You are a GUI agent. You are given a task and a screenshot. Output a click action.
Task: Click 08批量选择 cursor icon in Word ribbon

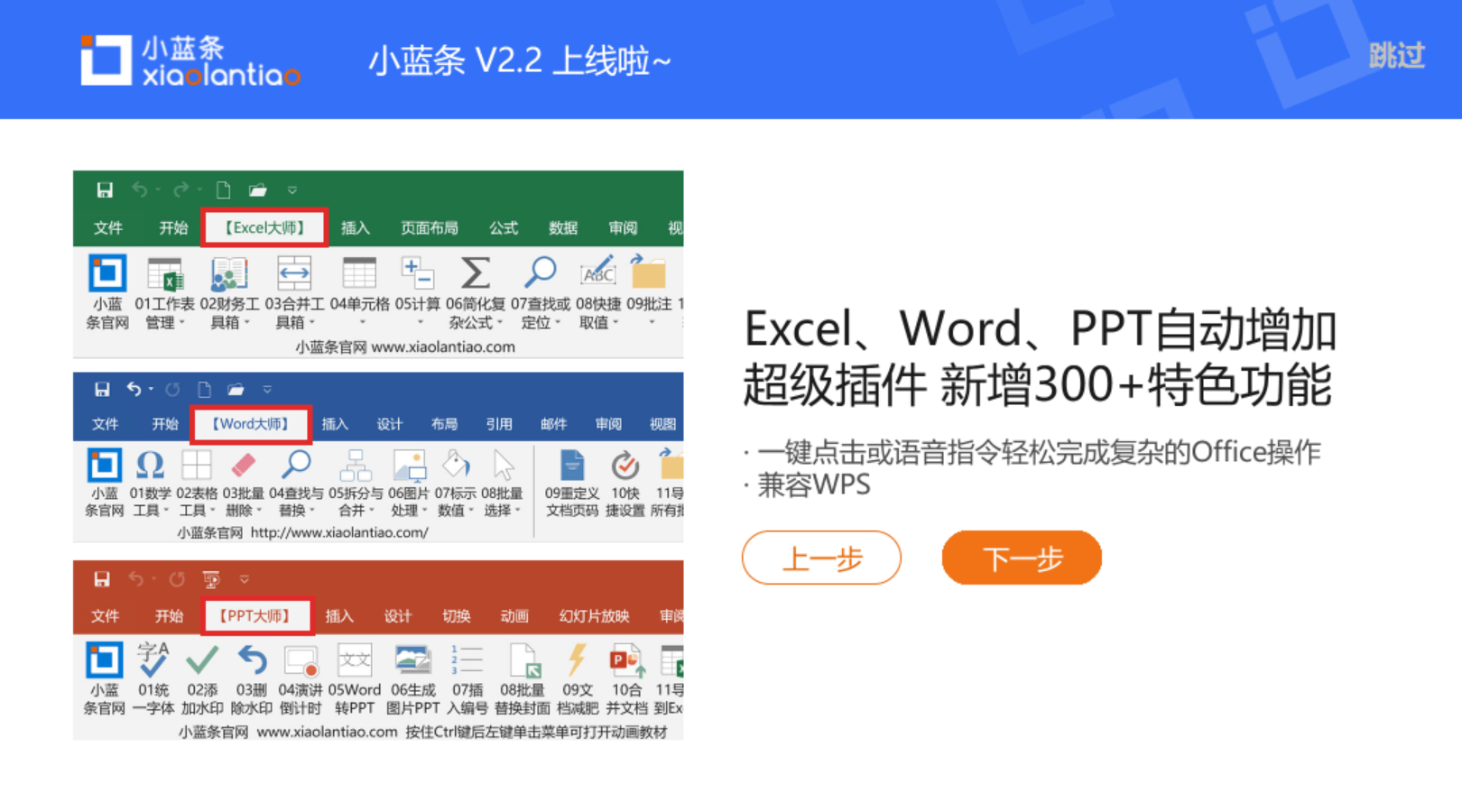[503, 466]
